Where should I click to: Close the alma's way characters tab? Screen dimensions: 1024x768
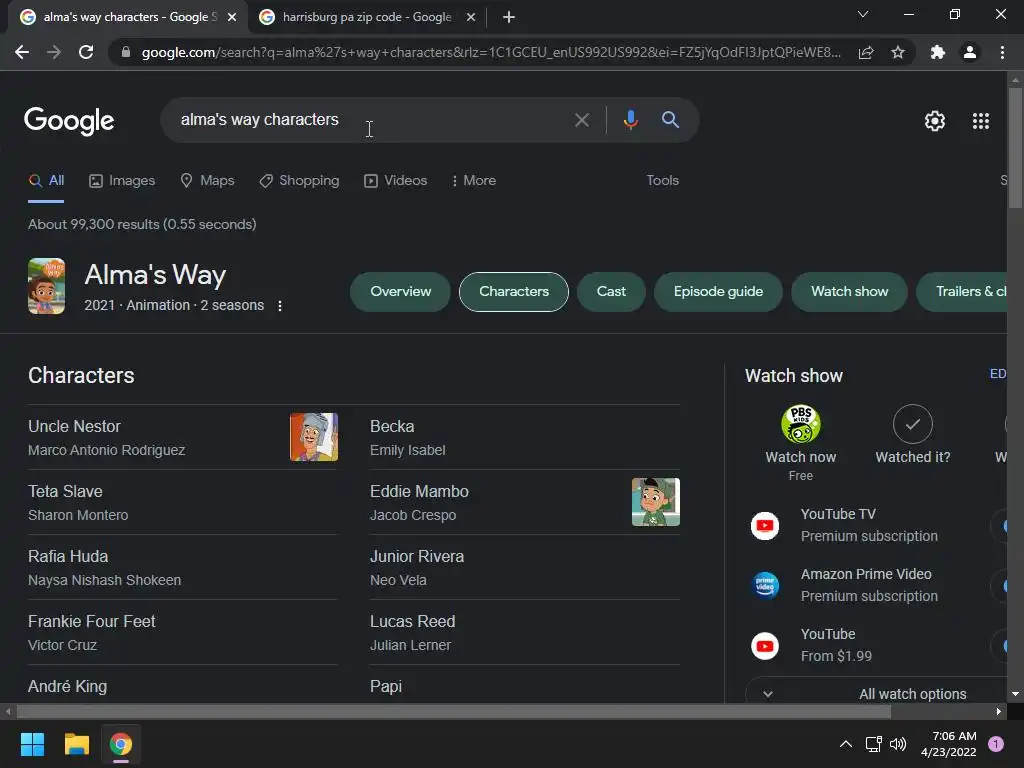coord(232,18)
